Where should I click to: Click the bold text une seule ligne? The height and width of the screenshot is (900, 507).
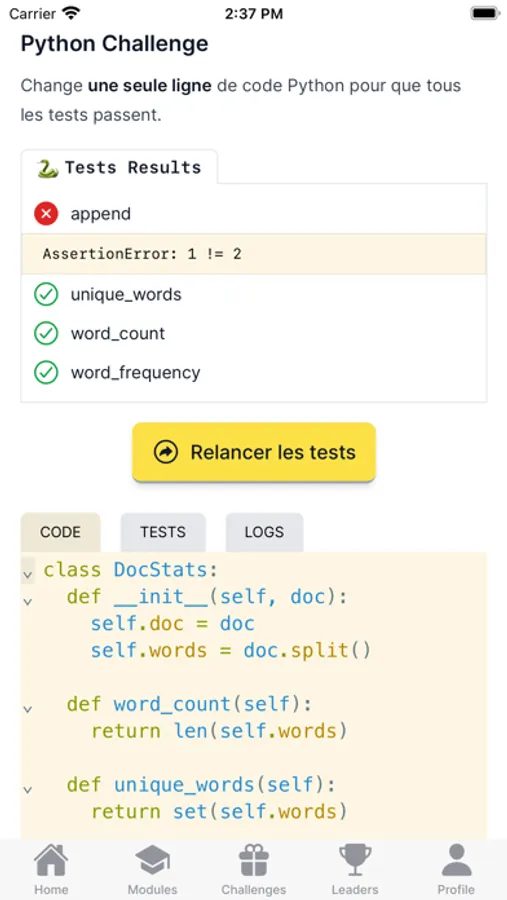149,86
